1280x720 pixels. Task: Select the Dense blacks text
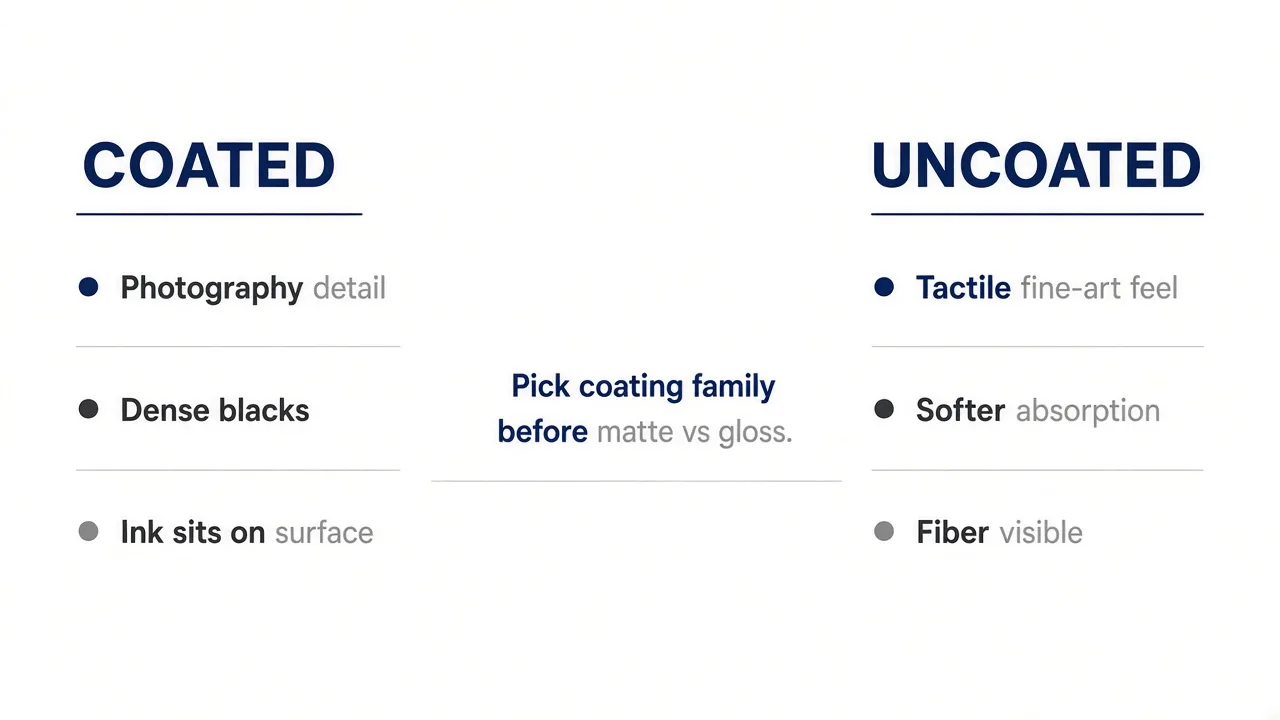click(215, 410)
